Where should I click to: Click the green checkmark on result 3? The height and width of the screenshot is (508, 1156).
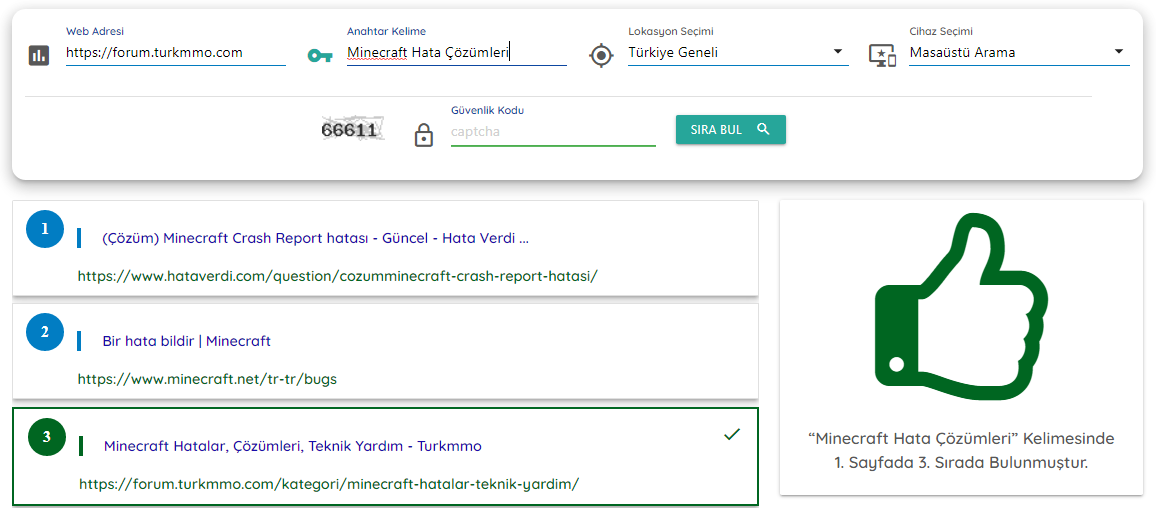(x=731, y=435)
